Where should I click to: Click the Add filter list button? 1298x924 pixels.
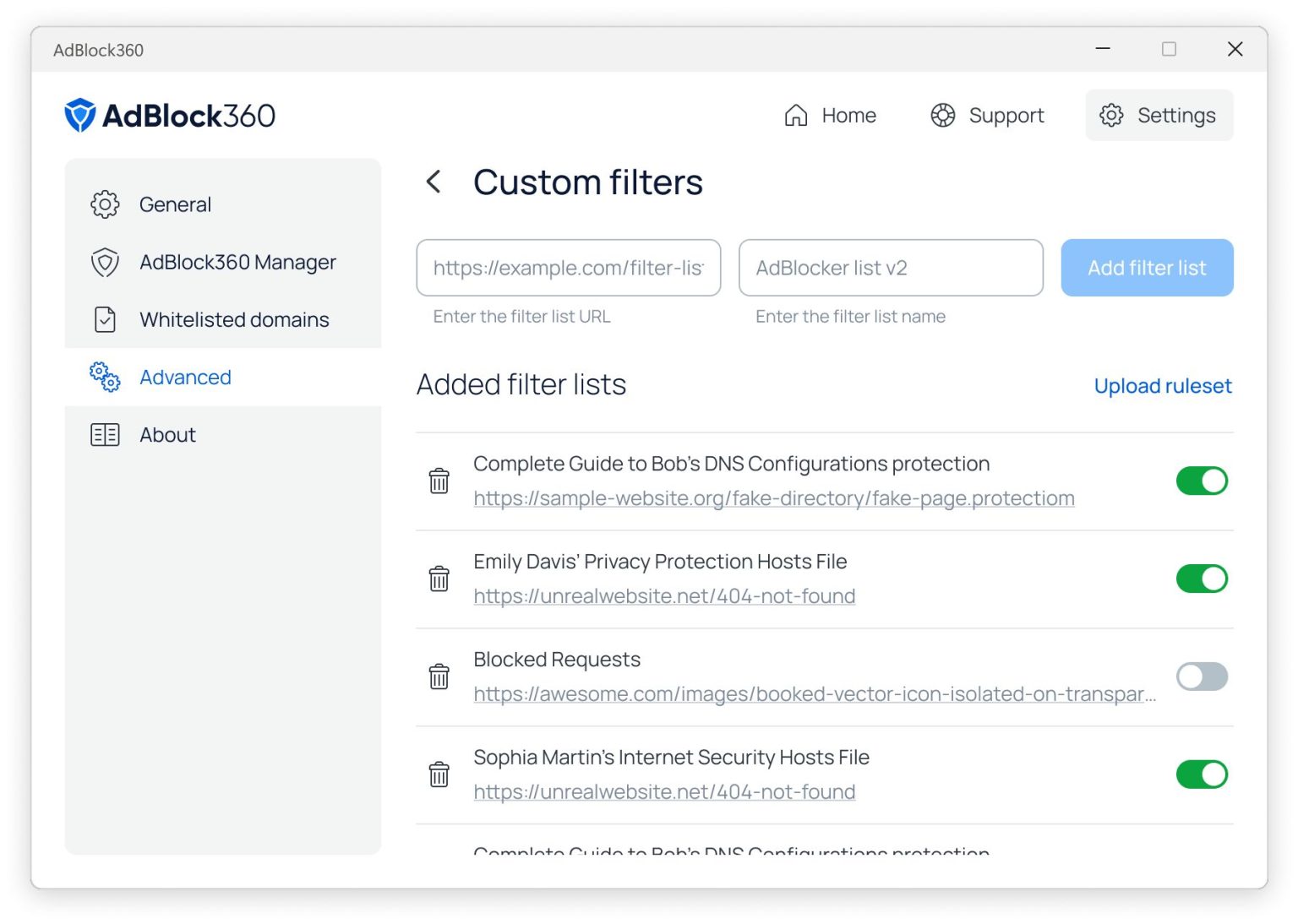(1147, 268)
